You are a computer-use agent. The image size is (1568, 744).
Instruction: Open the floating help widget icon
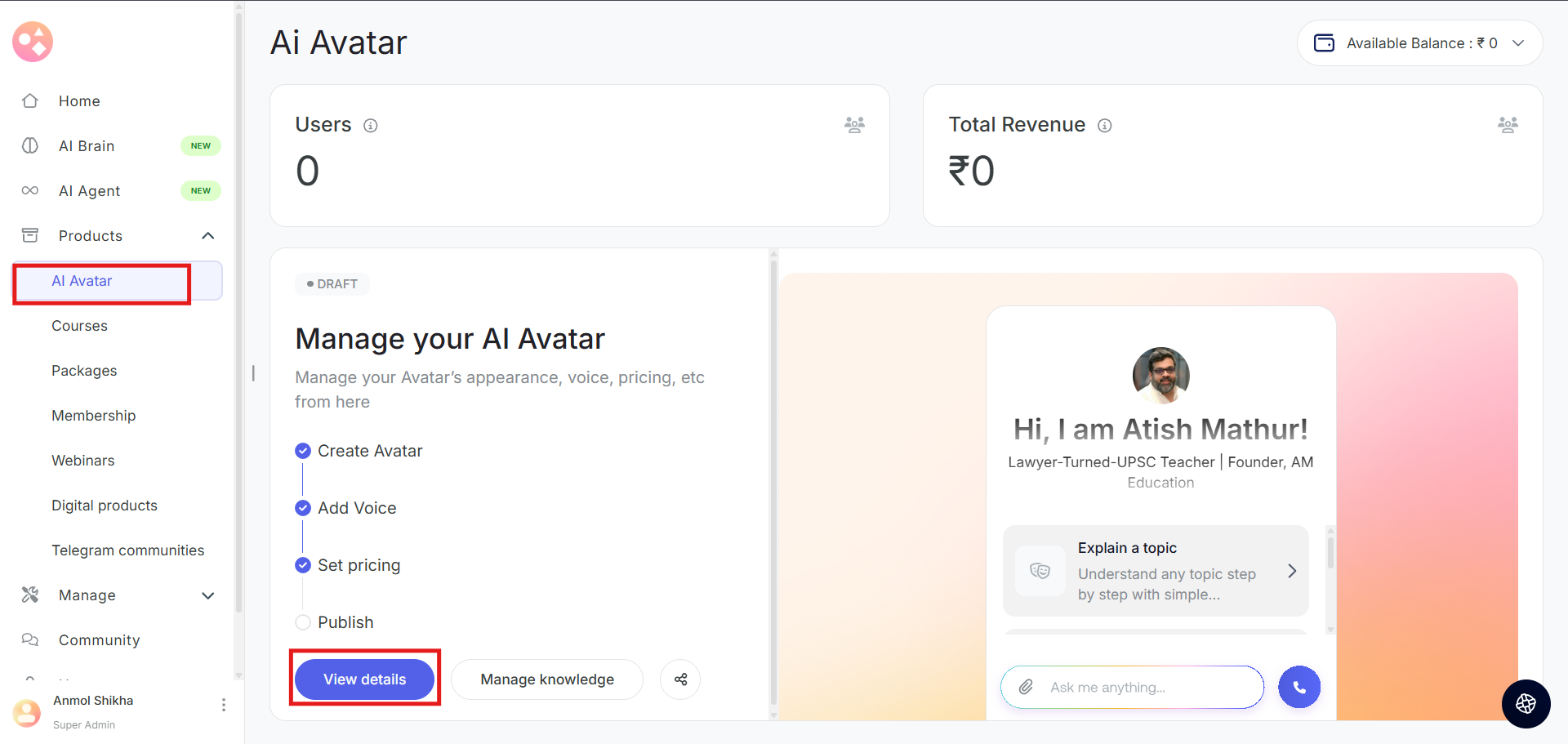(1526, 703)
